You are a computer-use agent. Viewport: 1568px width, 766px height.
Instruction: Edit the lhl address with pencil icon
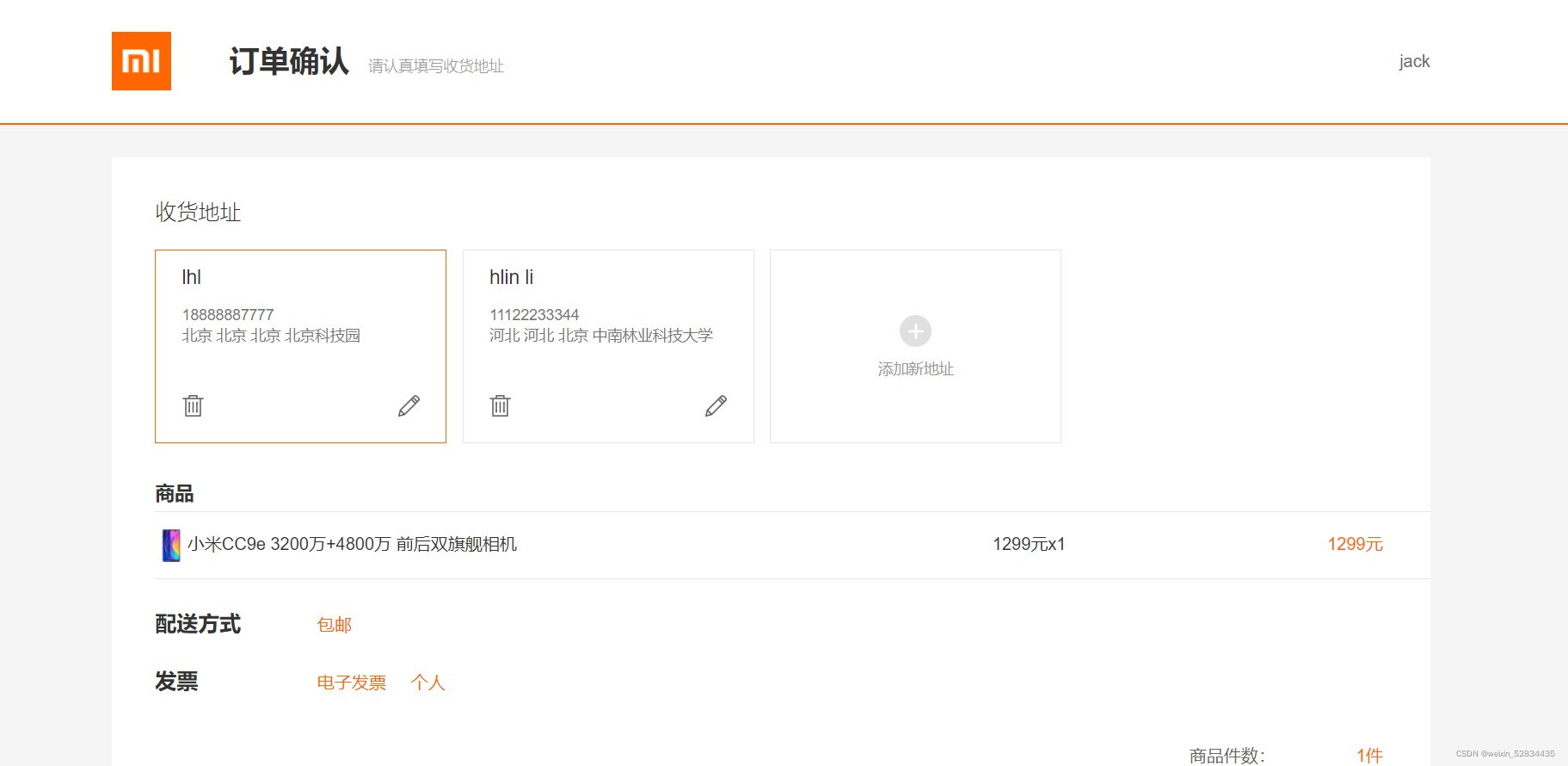(409, 406)
